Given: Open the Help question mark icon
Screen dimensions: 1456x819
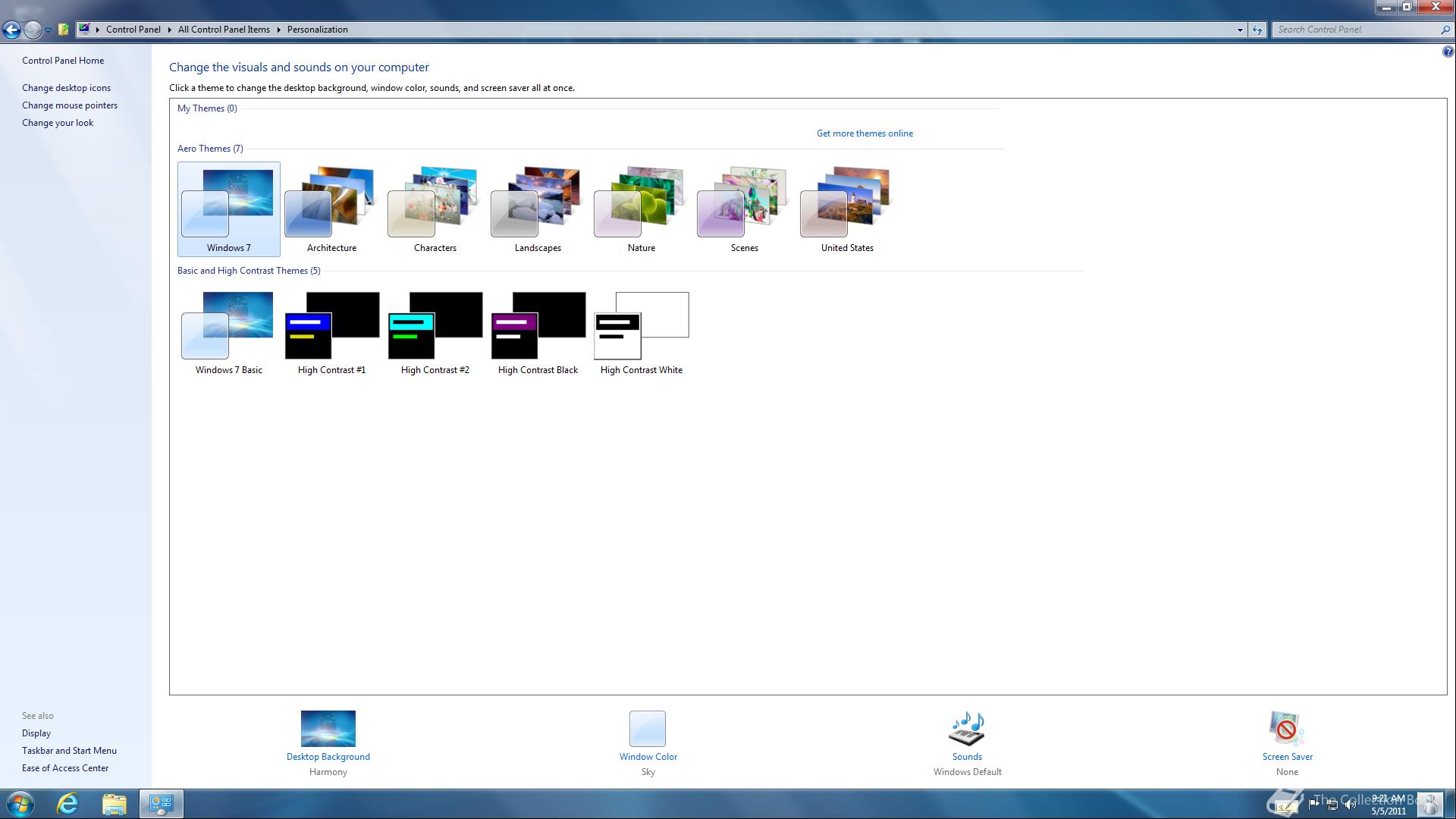Looking at the screenshot, I should click(1448, 52).
